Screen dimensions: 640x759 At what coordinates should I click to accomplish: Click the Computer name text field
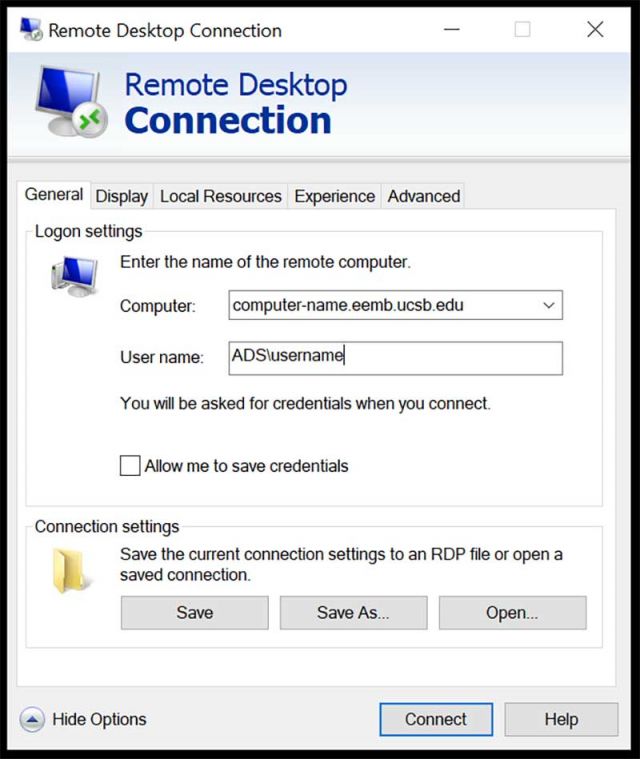pos(380,305)
